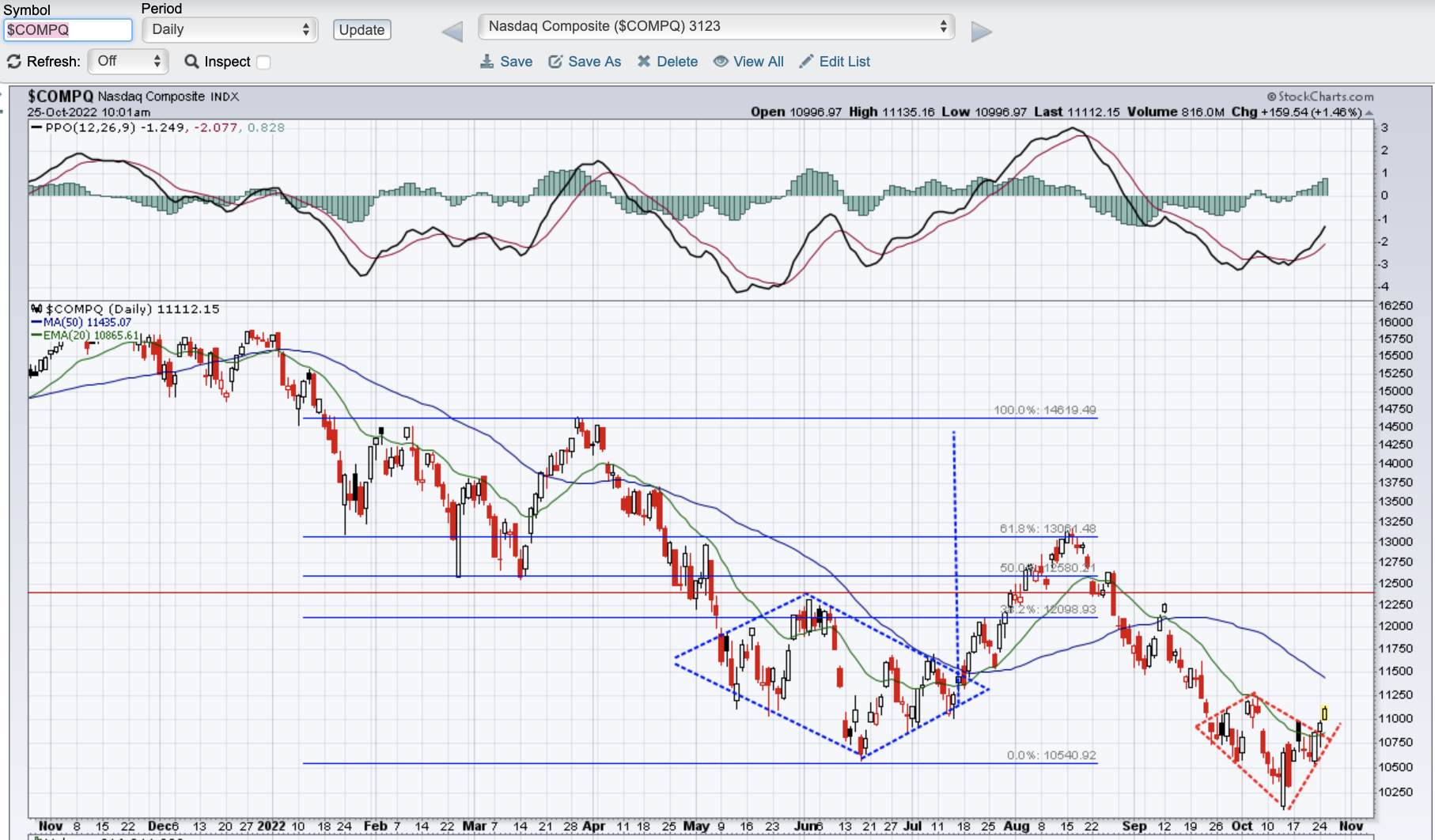This screenshot has width=1435, height=840.
Task: Click the Edit List link text
Action: pyautogui.click(x=844, y=62)
